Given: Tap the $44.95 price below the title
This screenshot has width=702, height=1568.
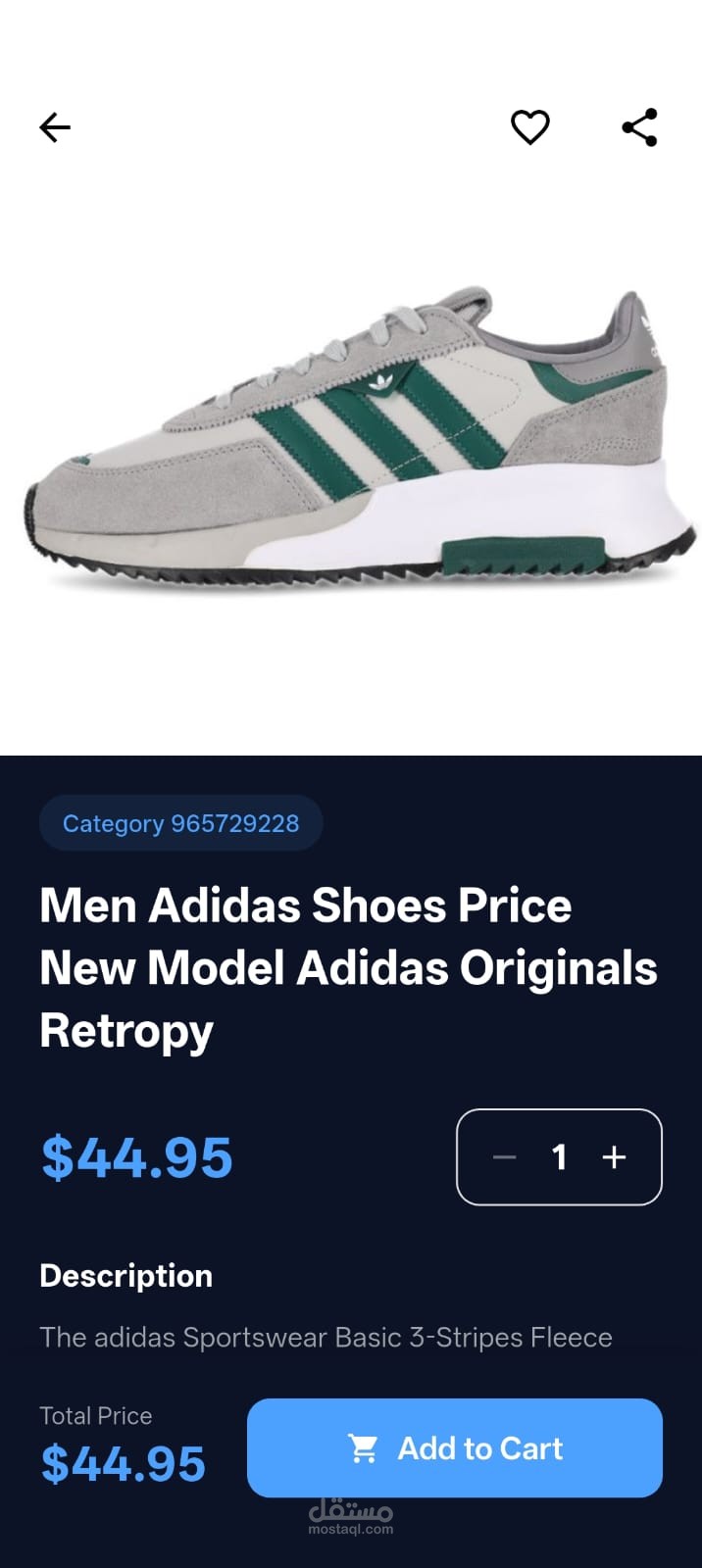Looking at the screenshot, I should pos(136,1157).
